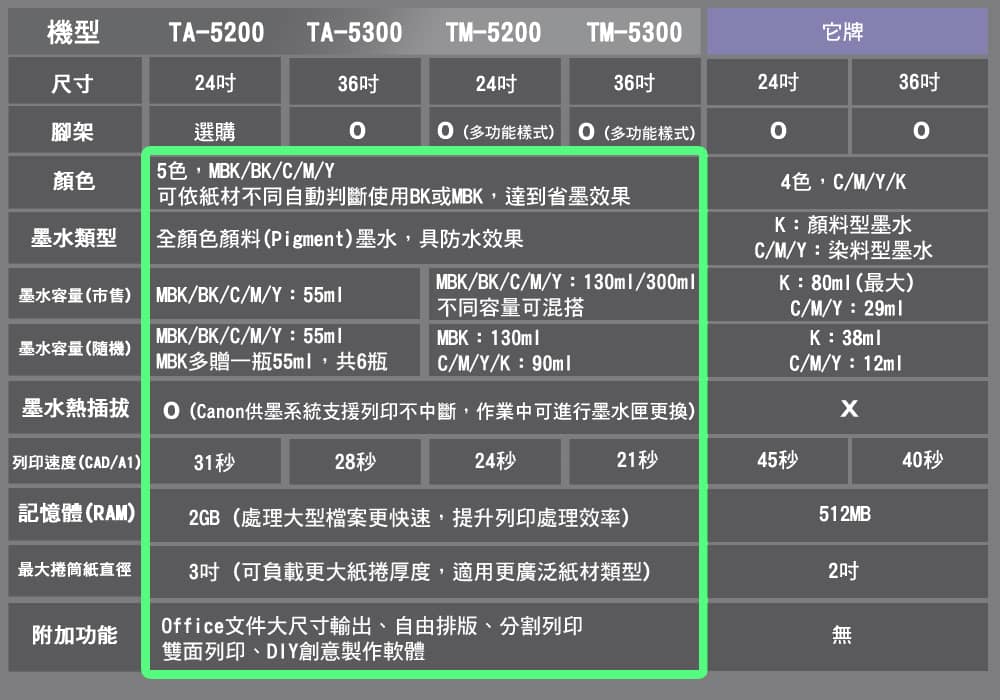The image size is (1000, 700).
Task: Click the 選購 stand cell
Action: [x=216, y=132]
